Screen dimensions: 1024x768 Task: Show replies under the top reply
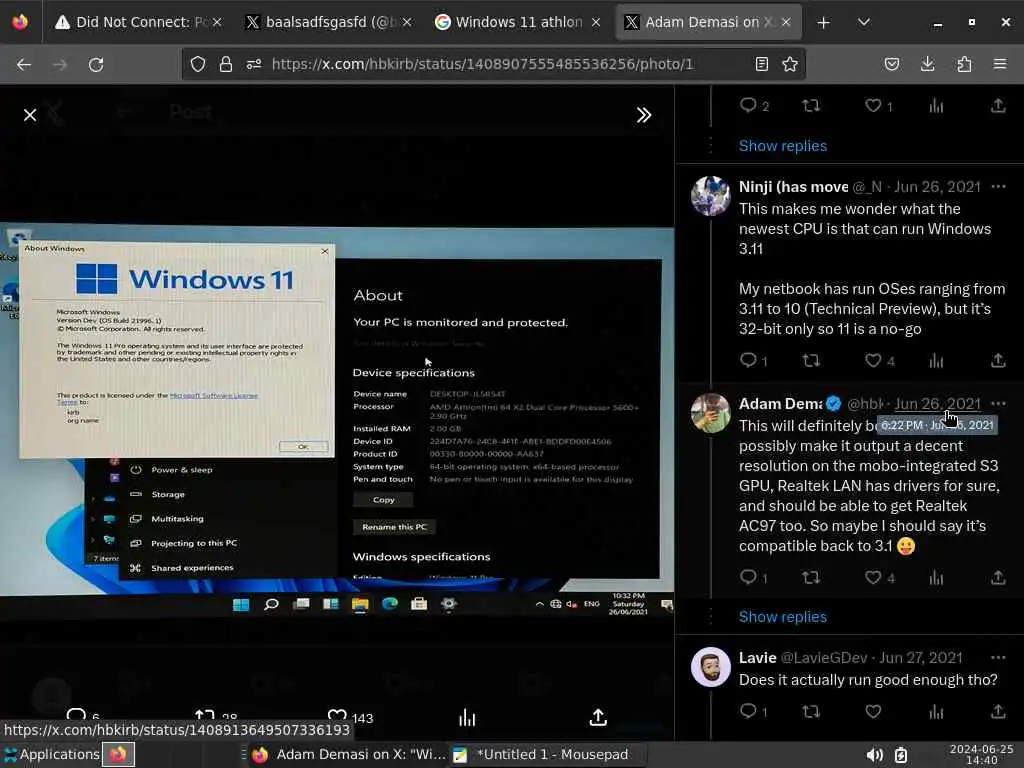tap(782, 146)
